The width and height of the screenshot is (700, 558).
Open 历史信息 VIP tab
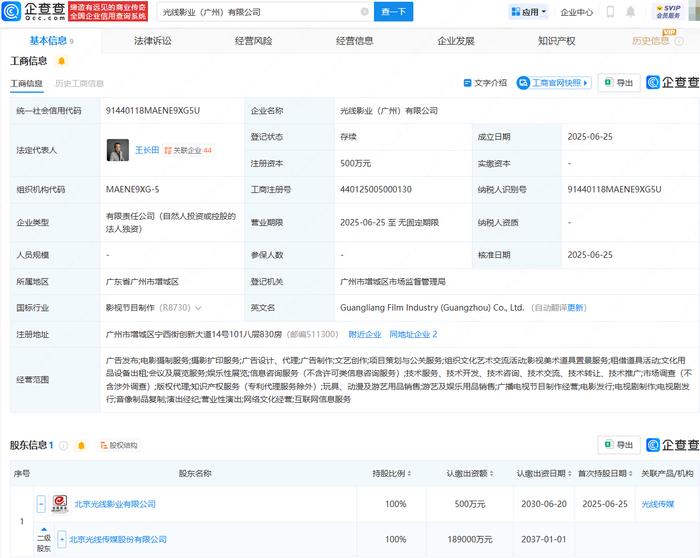pos(651,41)
